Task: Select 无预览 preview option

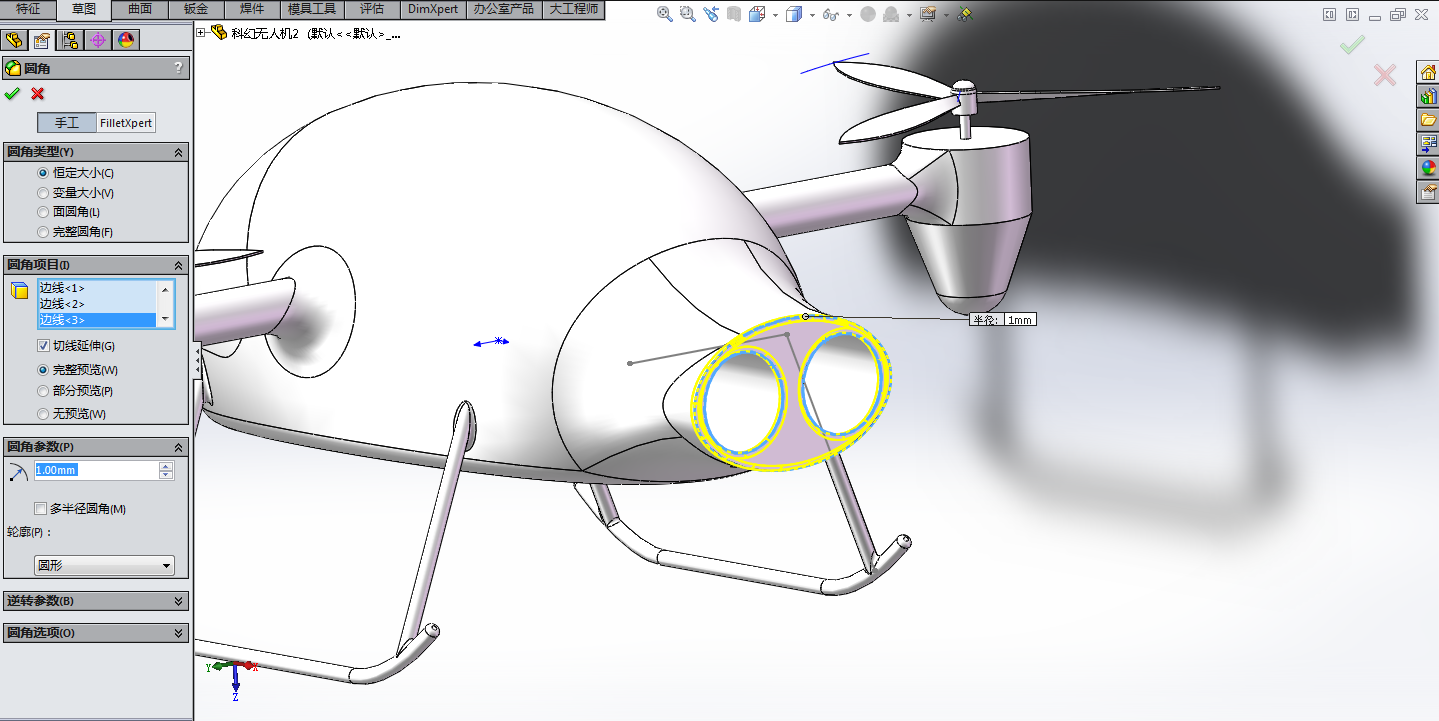Action: 43,414
